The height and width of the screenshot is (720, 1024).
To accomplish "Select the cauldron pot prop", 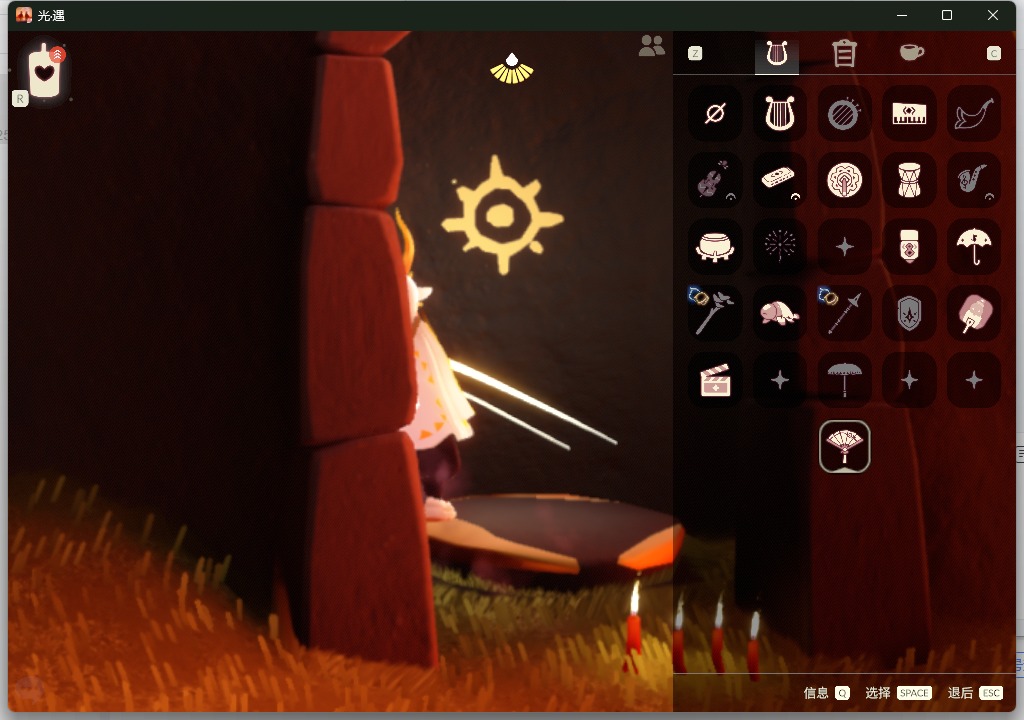I will tap(715, 247).
